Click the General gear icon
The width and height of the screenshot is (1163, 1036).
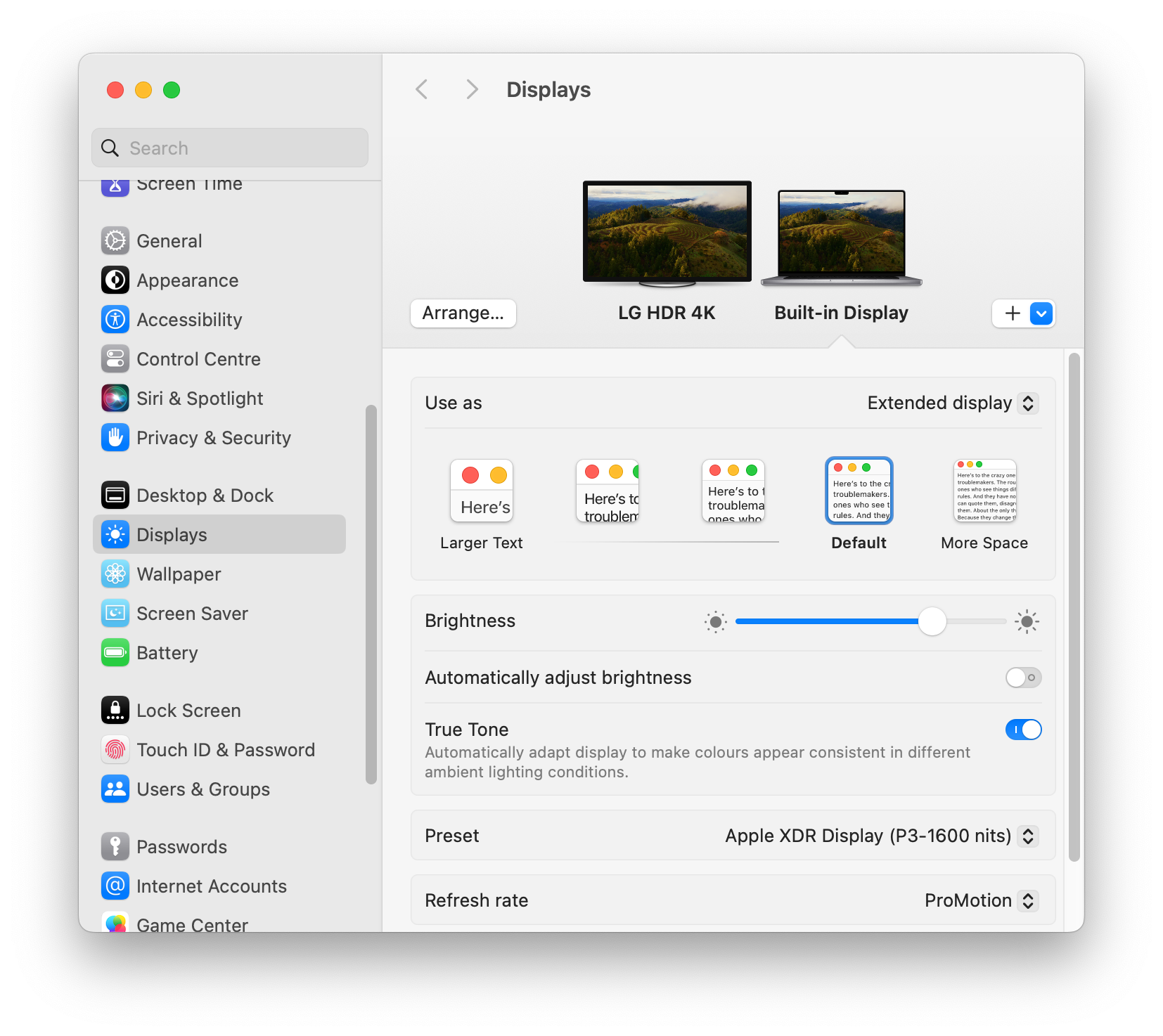115,241
